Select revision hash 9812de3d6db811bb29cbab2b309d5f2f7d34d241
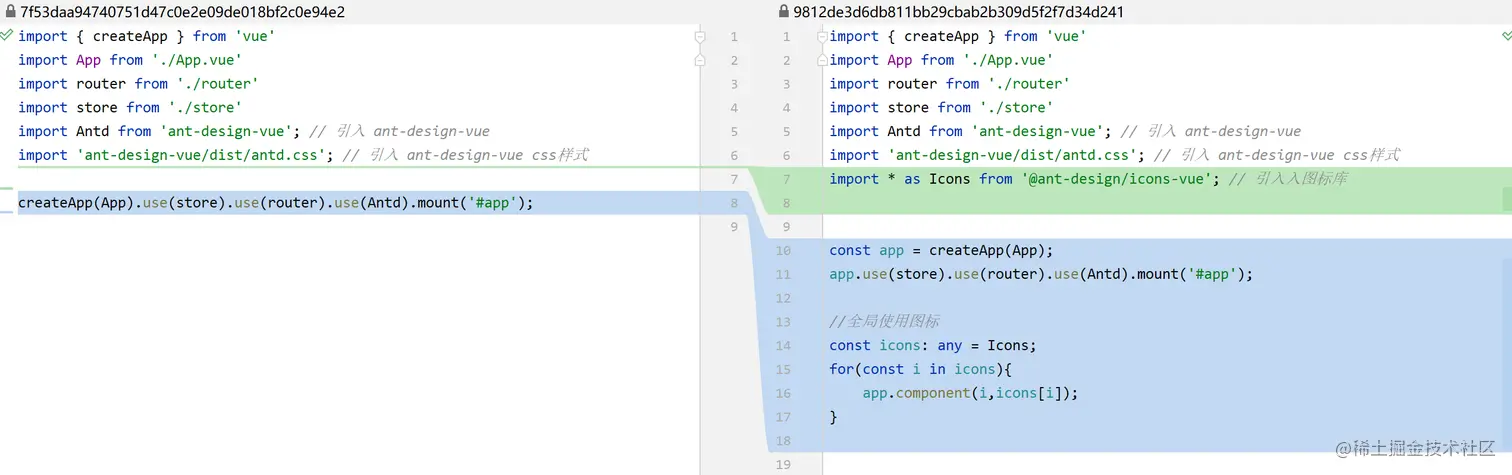The height and width of the screenshot is (475, 1512). [x=959, y=12]
